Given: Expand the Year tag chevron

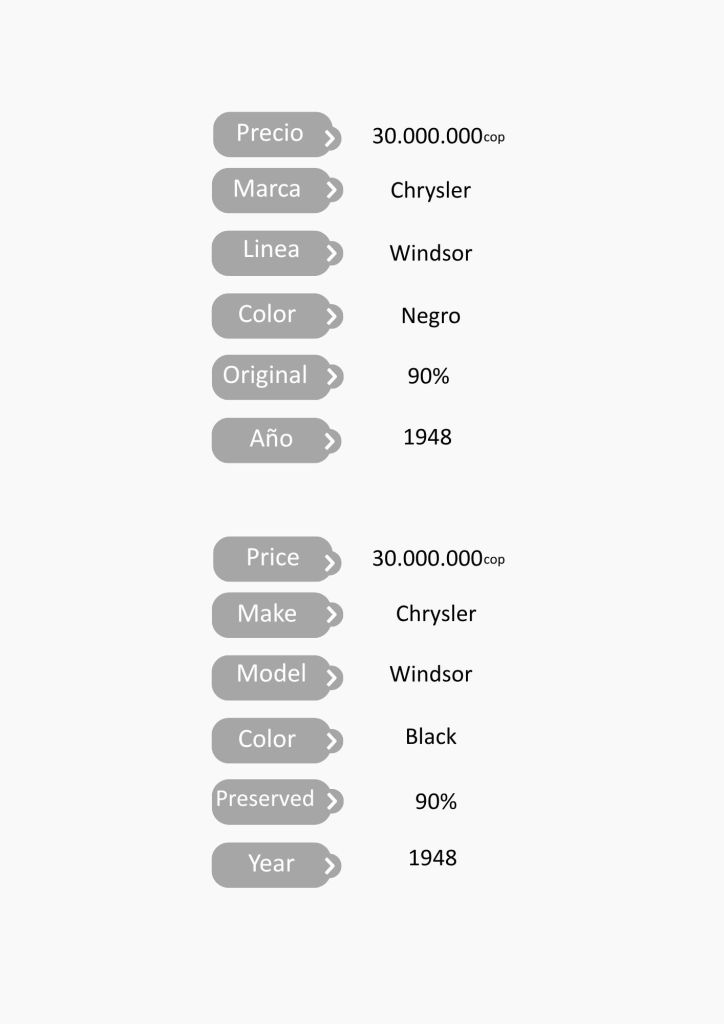Looking at the screenshot, I should tap(331, 866).
